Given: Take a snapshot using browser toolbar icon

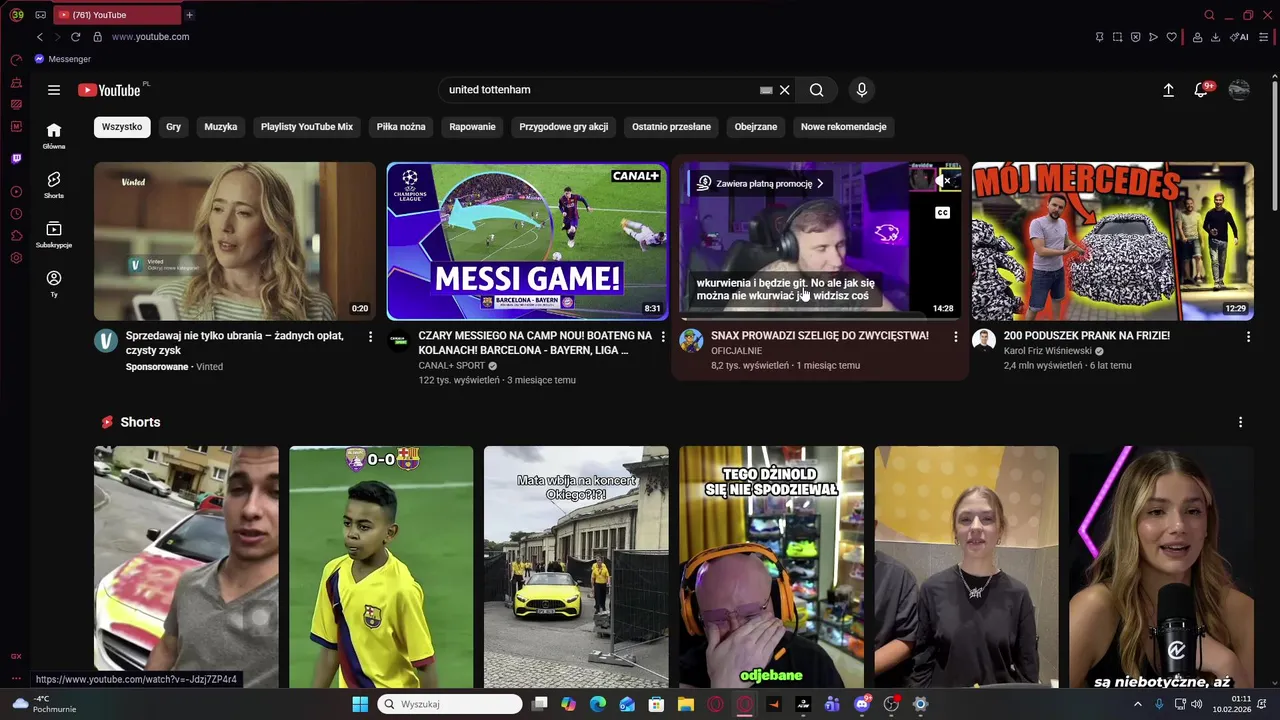Looking at the screenshot, I should [x=1117, y=37].
